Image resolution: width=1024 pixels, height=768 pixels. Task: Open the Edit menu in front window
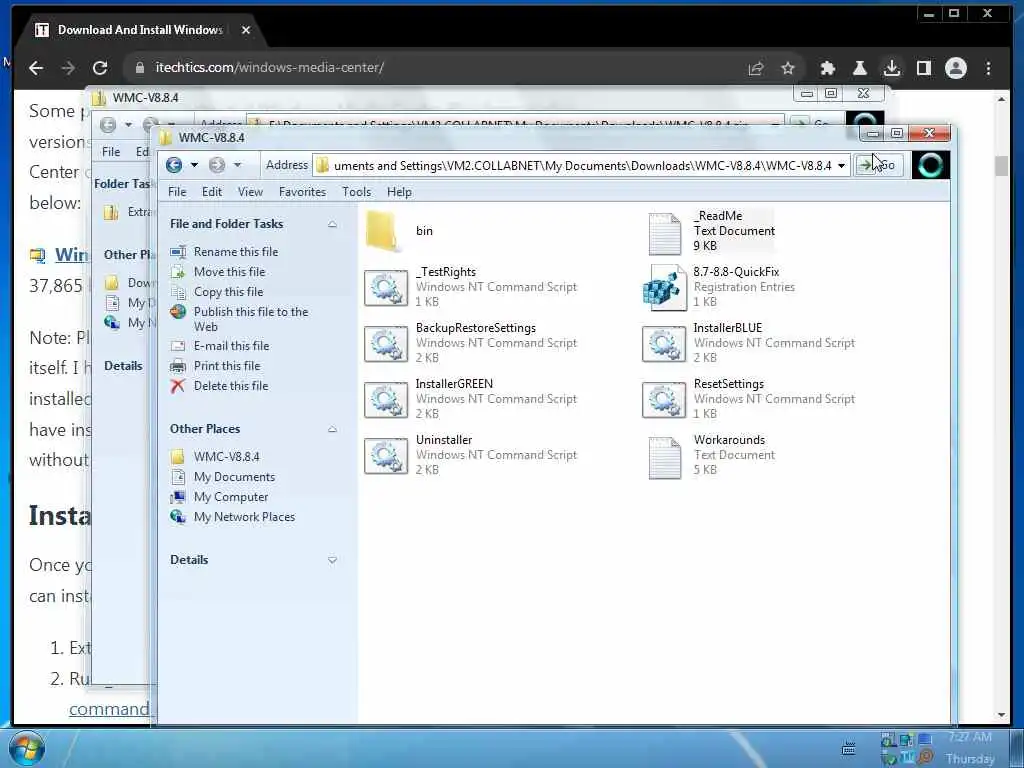(212, 192)
